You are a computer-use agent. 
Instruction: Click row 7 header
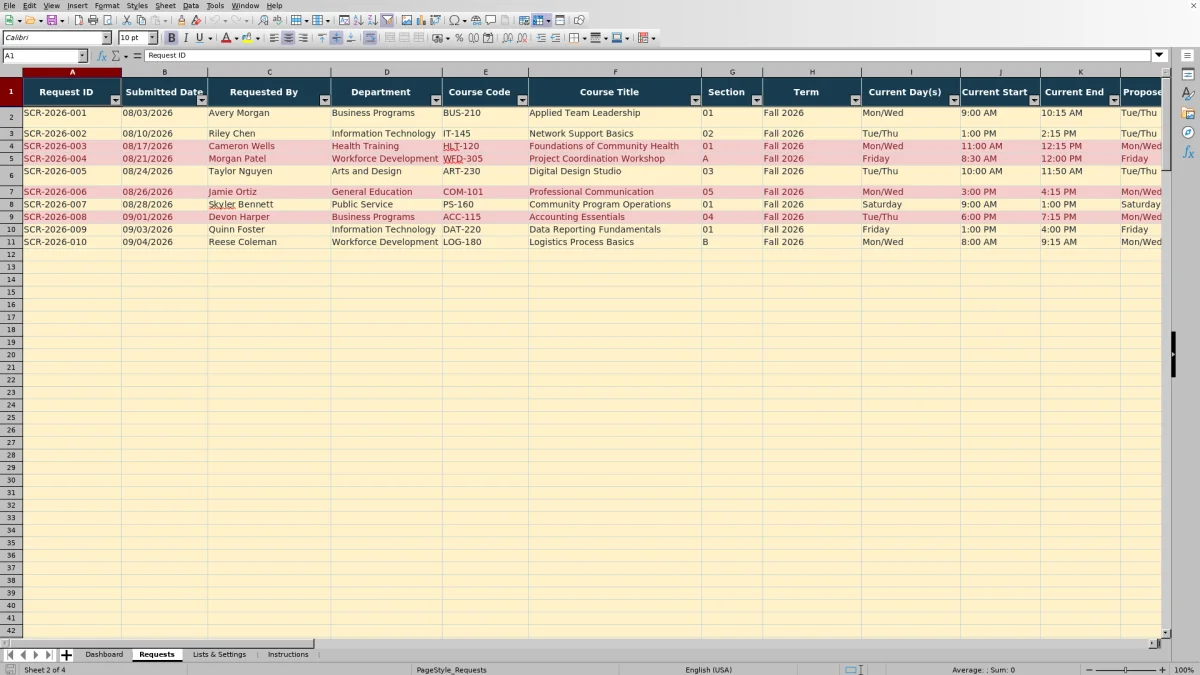pyautogui.click(x=11, y=192)
